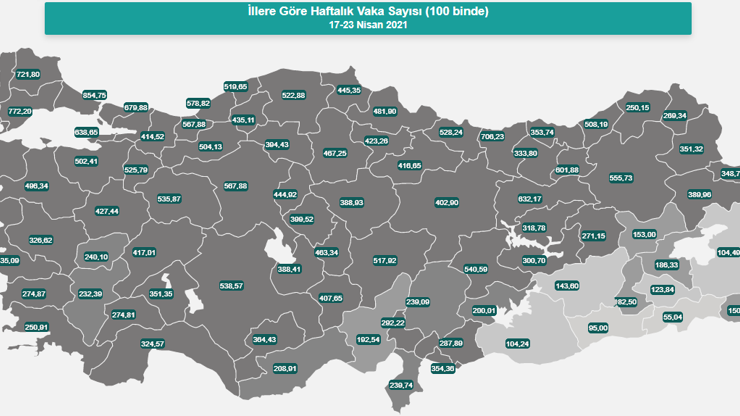The height and width of the screenshot is (416, 740).
Task: Click the value label 239,09
Action: coord(418,302)
